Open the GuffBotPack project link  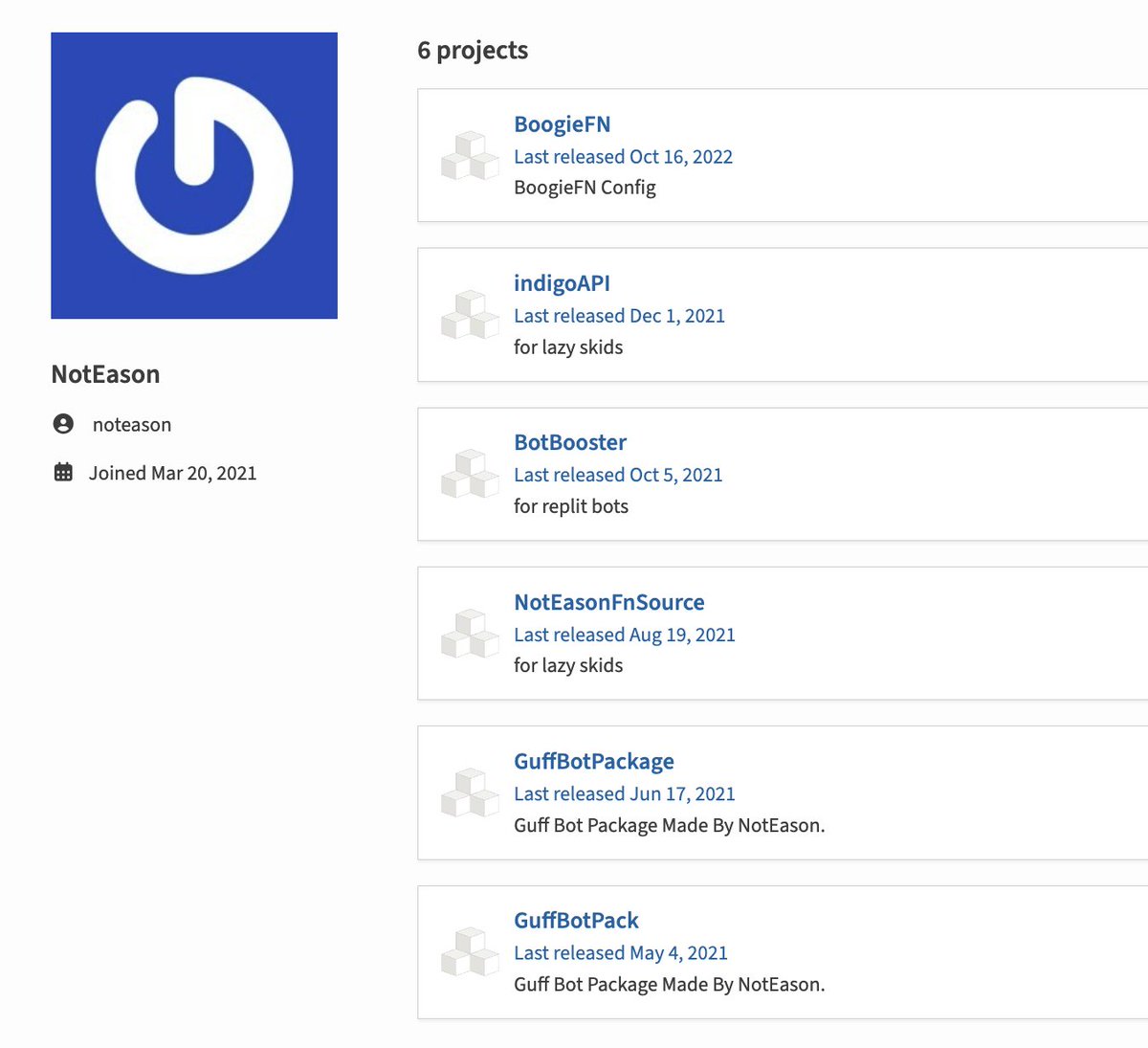(576, 920)
